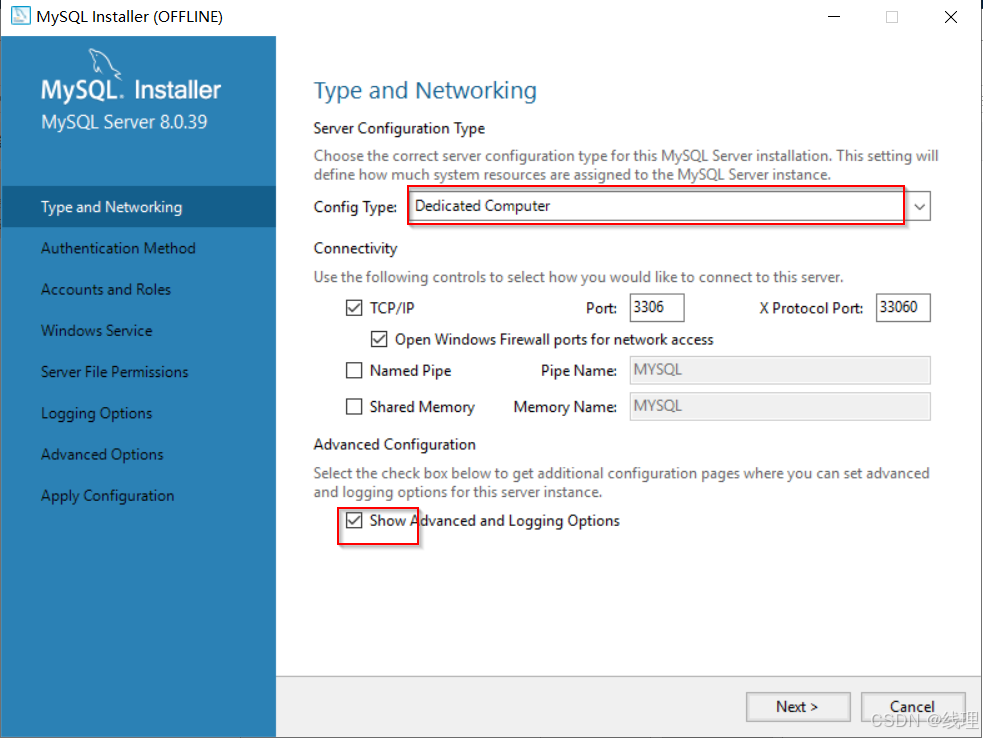The image size is (983, 738).
Task: Enable the Shared Memory option
Action: click(x=354, y=406)
